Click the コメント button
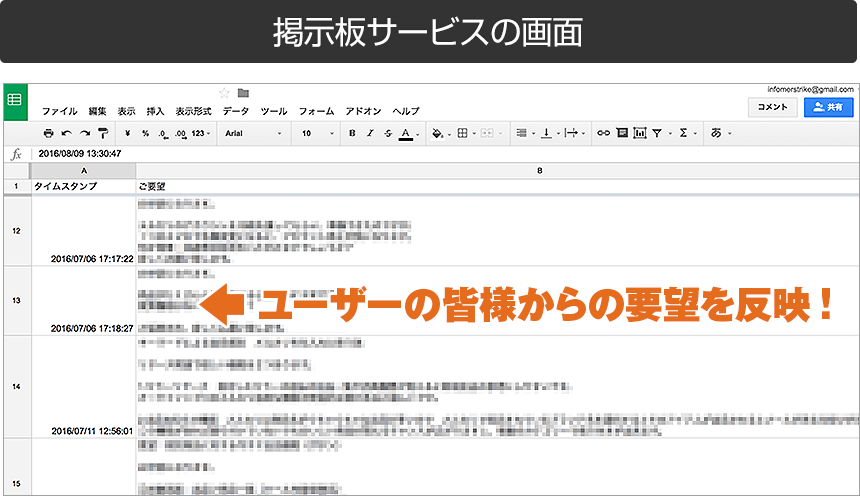Viewport: 860px width, 496px height. tap(772, 106)
